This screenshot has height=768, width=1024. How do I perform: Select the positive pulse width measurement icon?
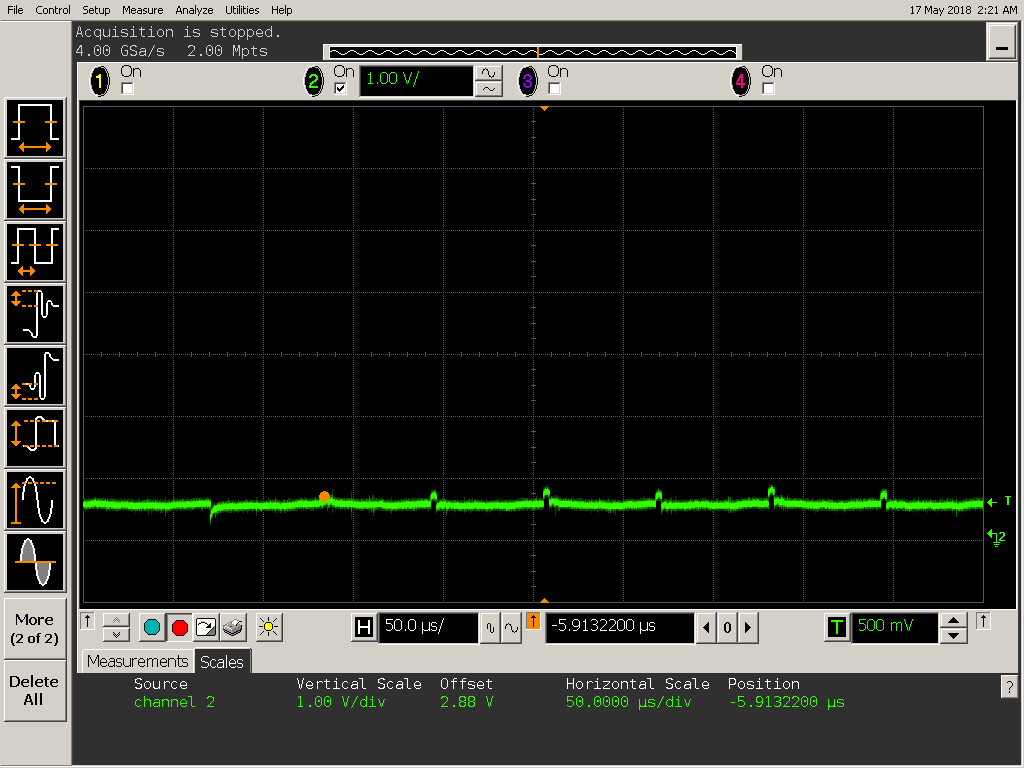pyautogui.click(x=35, y=127)
